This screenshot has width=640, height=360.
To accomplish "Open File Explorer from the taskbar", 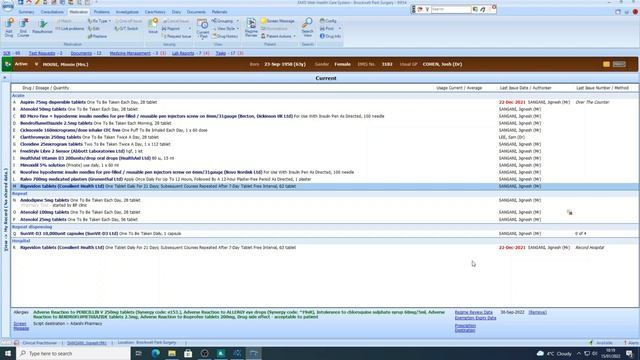I will (x=172, y=353).
